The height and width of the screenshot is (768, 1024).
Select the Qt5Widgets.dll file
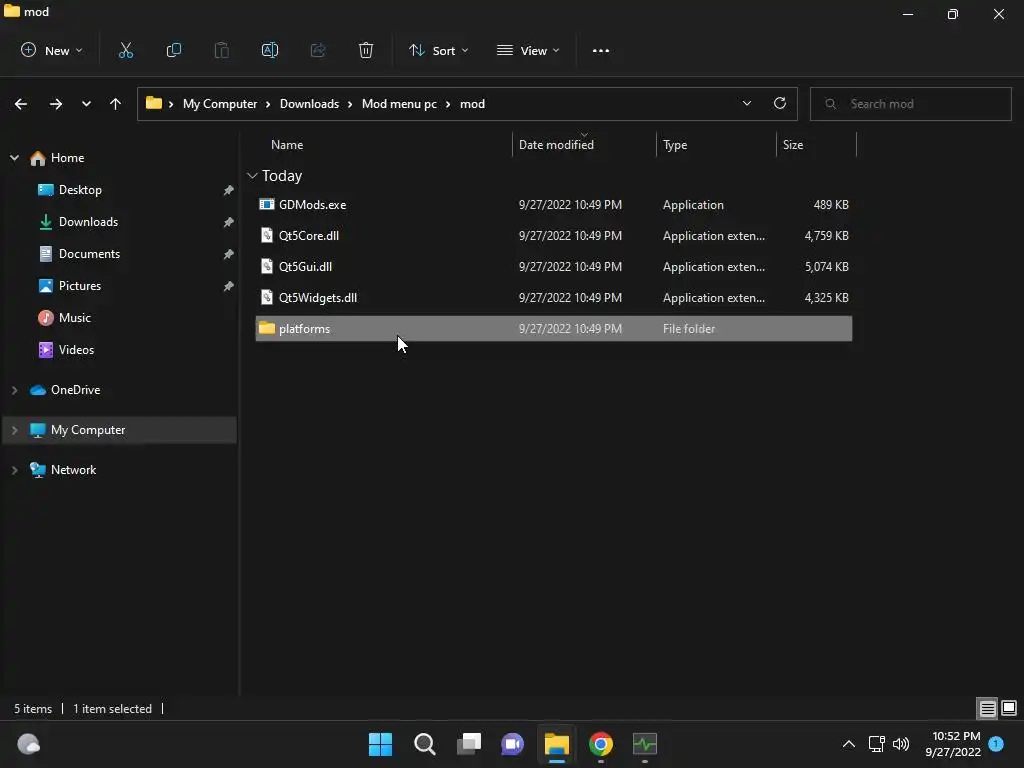[x=554, y=298]
